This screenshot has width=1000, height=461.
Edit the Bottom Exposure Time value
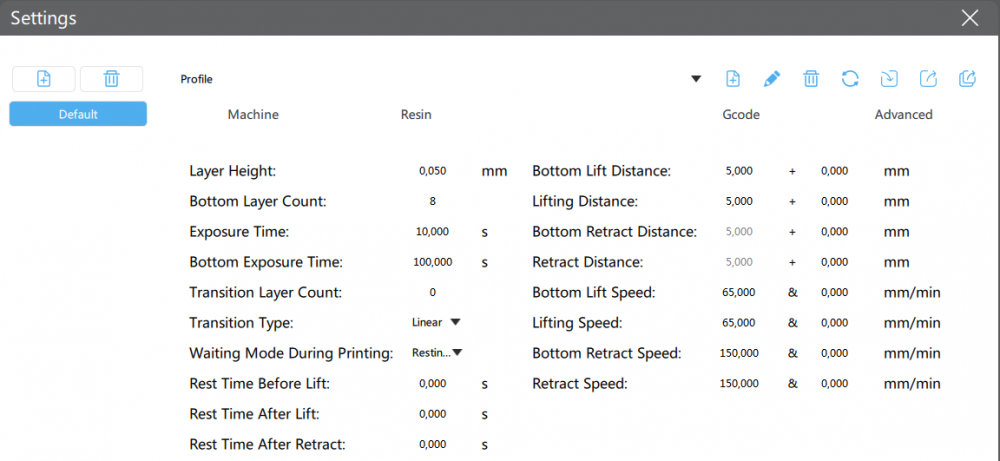[x=433, y=262]
